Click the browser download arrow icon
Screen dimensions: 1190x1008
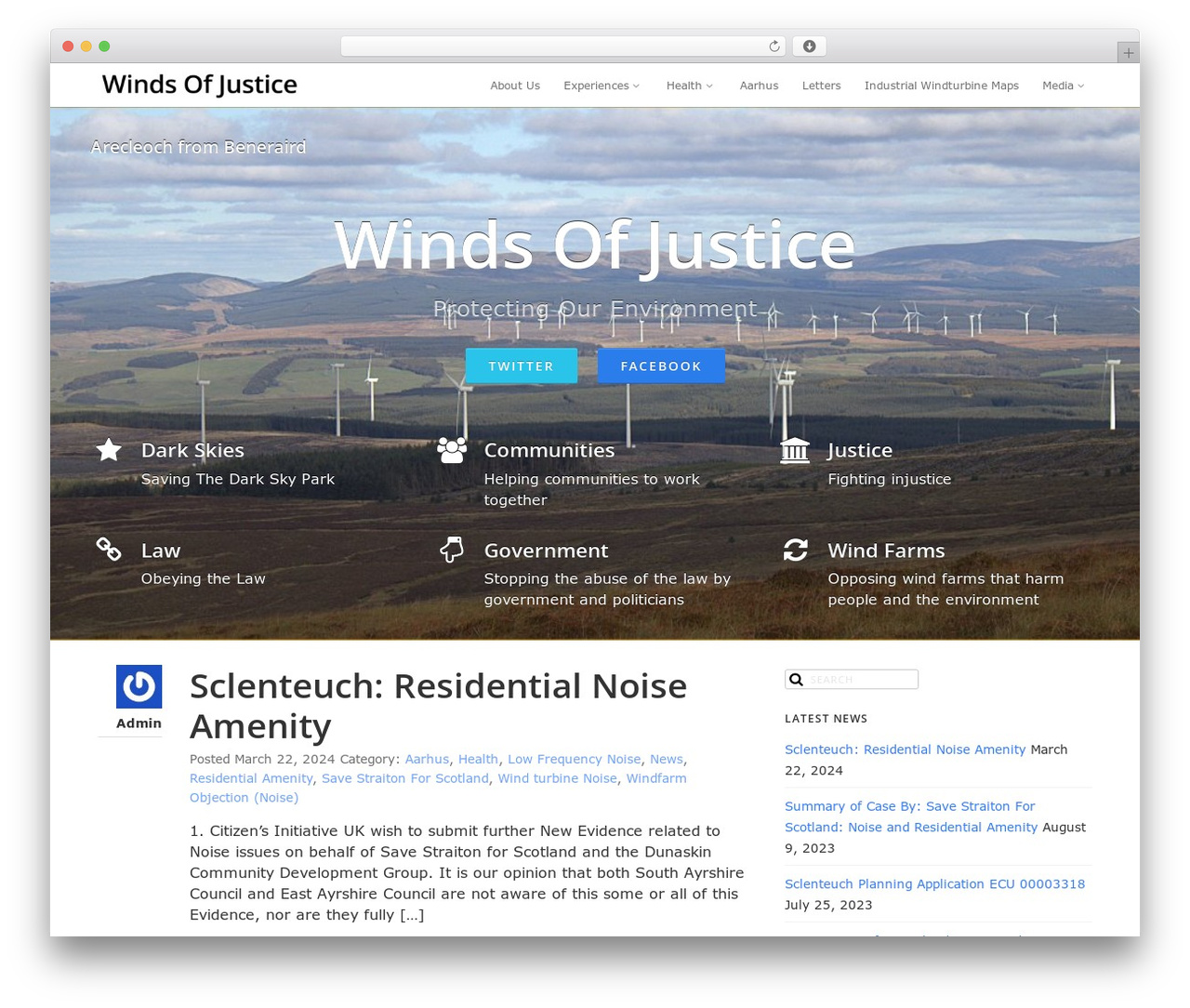tap(809, 46)
